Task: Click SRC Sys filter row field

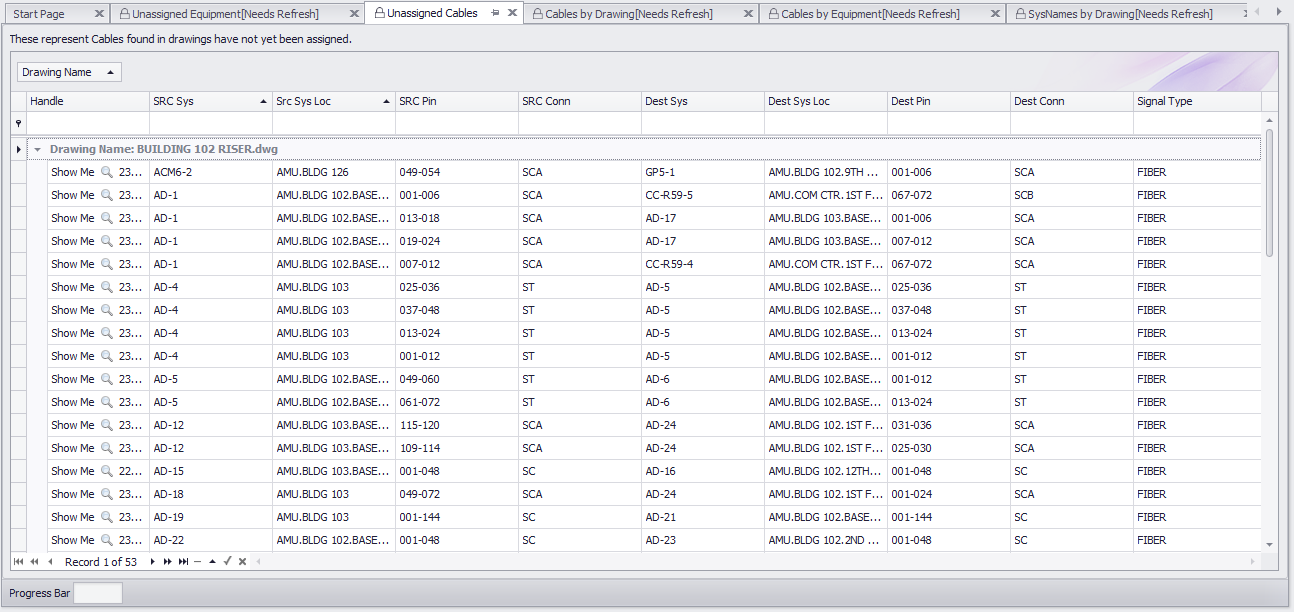Action: (211, 123)
